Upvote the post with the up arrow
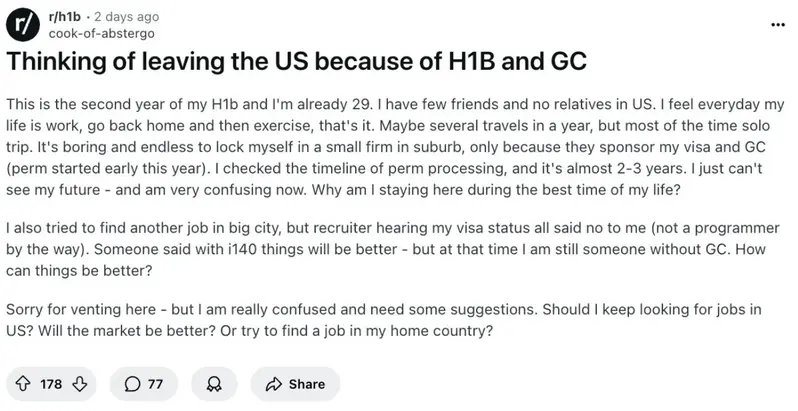 point(22,384)
